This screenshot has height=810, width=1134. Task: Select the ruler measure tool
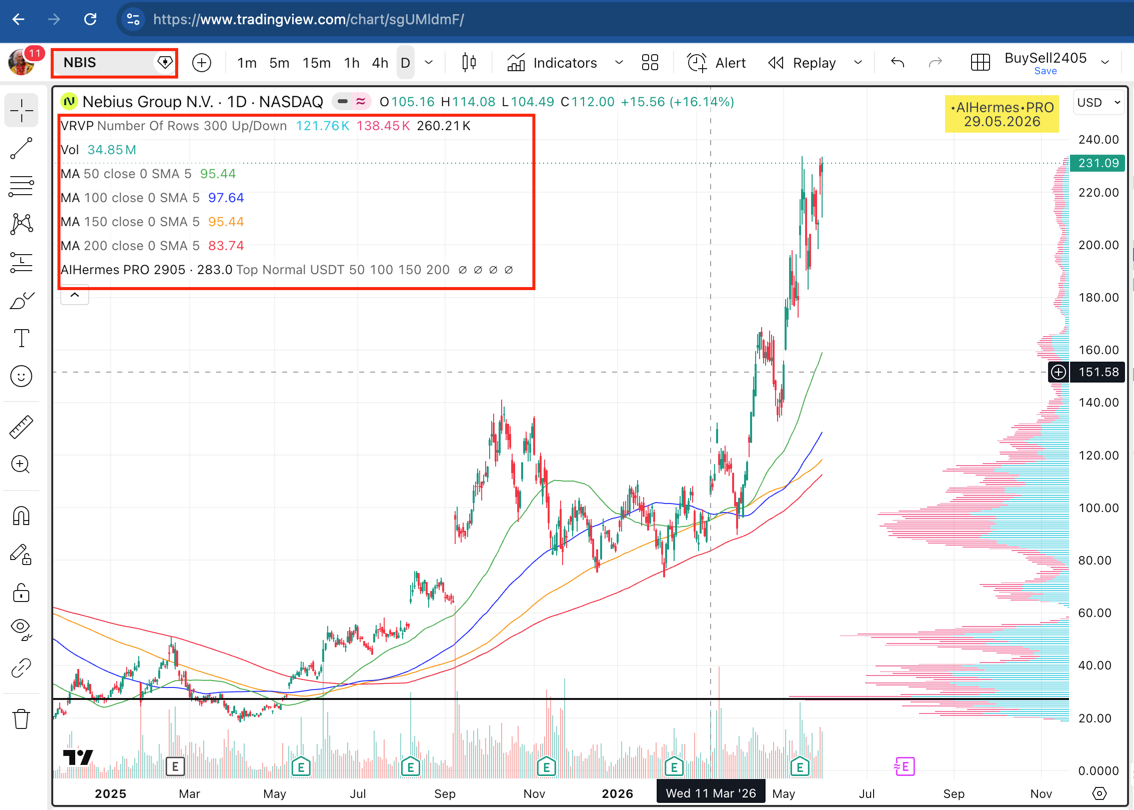point(22,427)
